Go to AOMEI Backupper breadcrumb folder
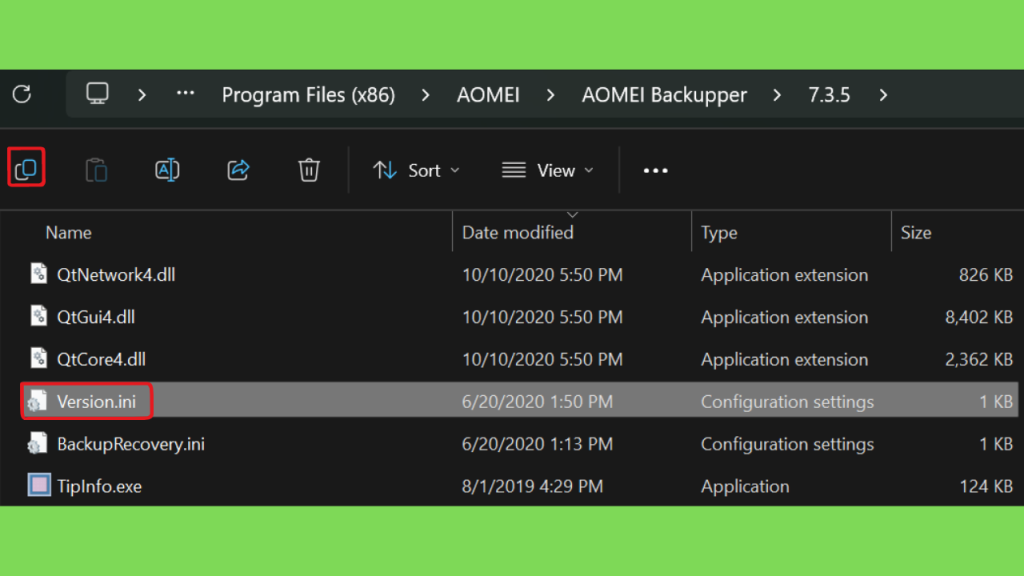Screen dimensions: 1024x576 coord(664,95)
